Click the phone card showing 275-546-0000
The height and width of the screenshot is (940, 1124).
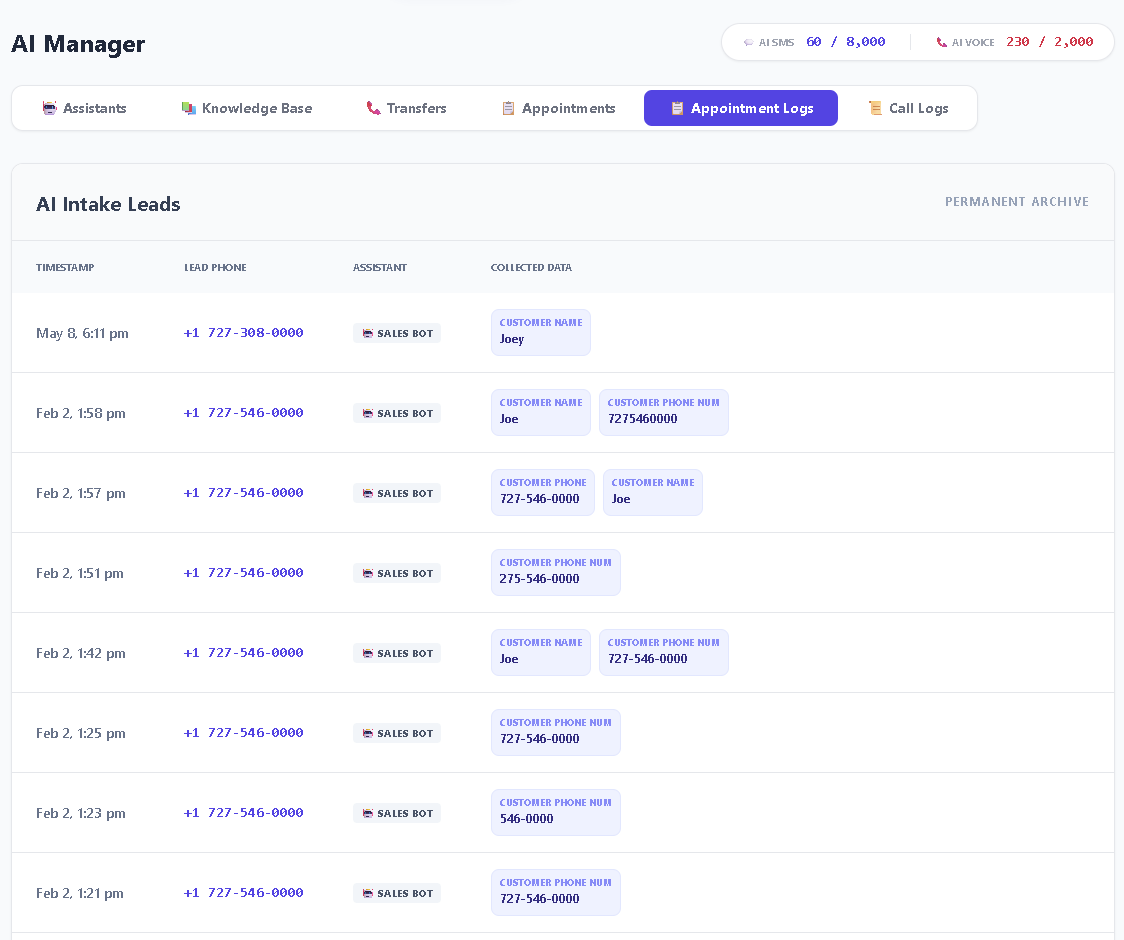point(556,573)
